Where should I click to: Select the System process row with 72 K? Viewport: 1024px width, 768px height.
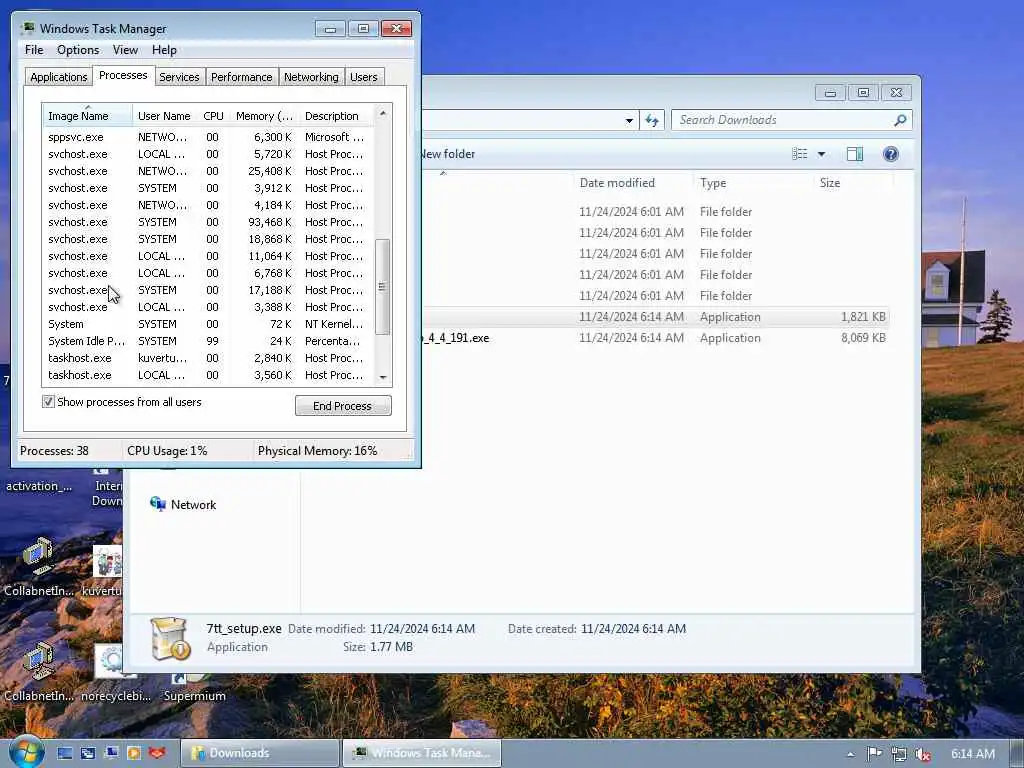(x=209, y=324)
